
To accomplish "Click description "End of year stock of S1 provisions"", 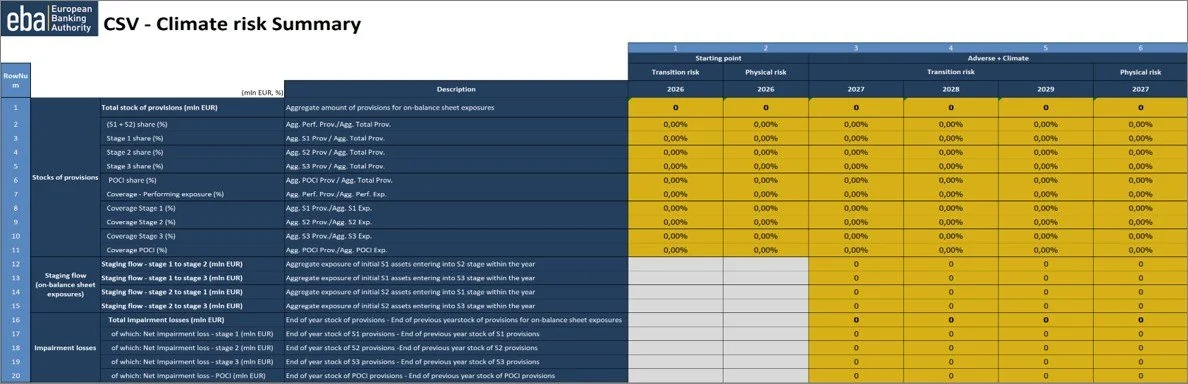I will pos(412,334).
